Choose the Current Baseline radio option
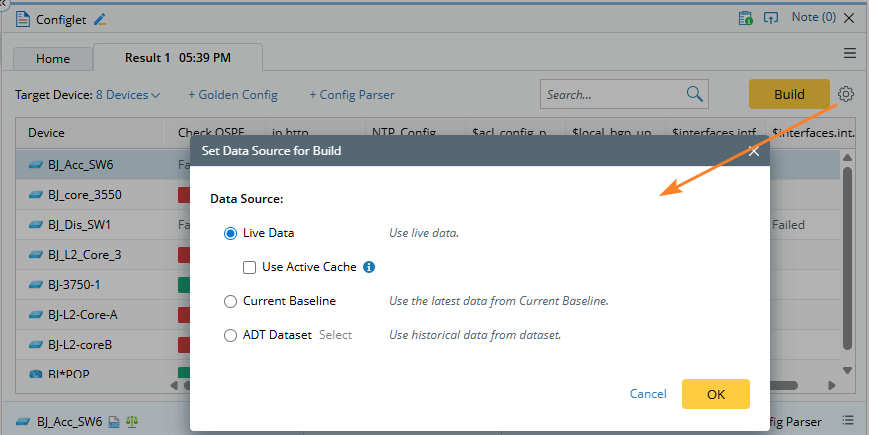The image size is (869, 435). (231, 301)
